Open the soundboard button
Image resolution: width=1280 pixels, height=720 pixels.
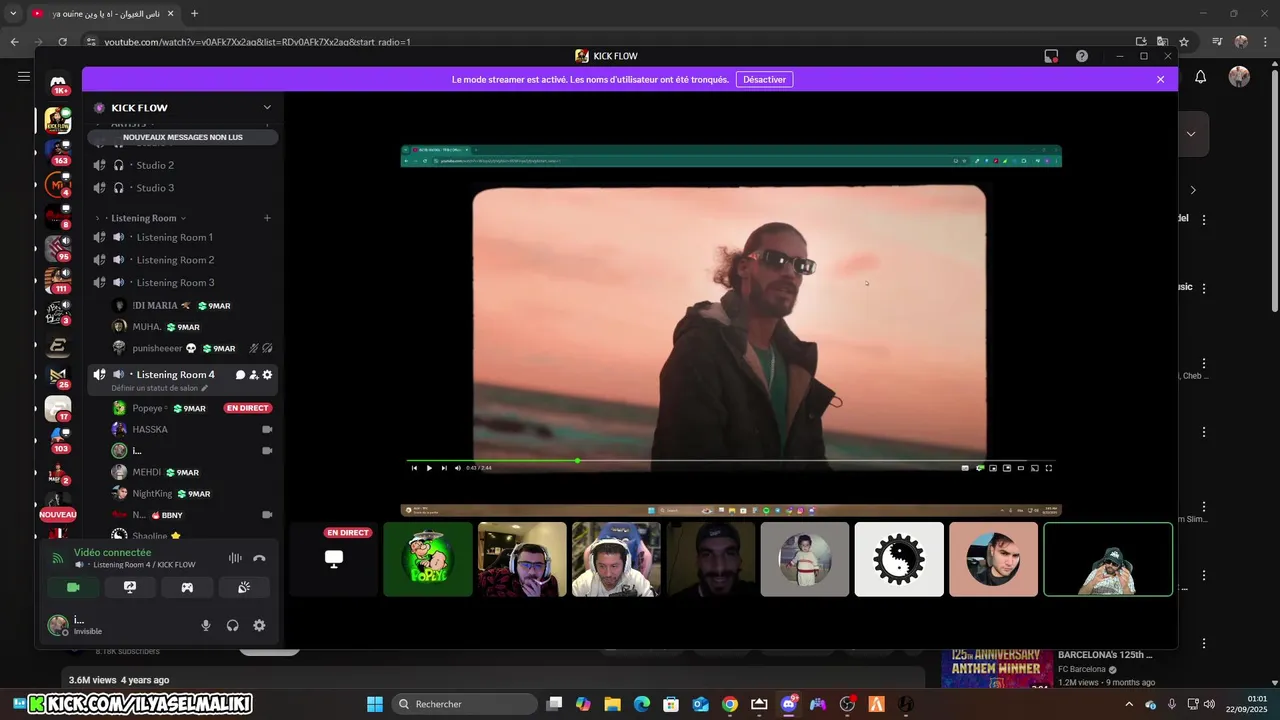coord(244,587)
